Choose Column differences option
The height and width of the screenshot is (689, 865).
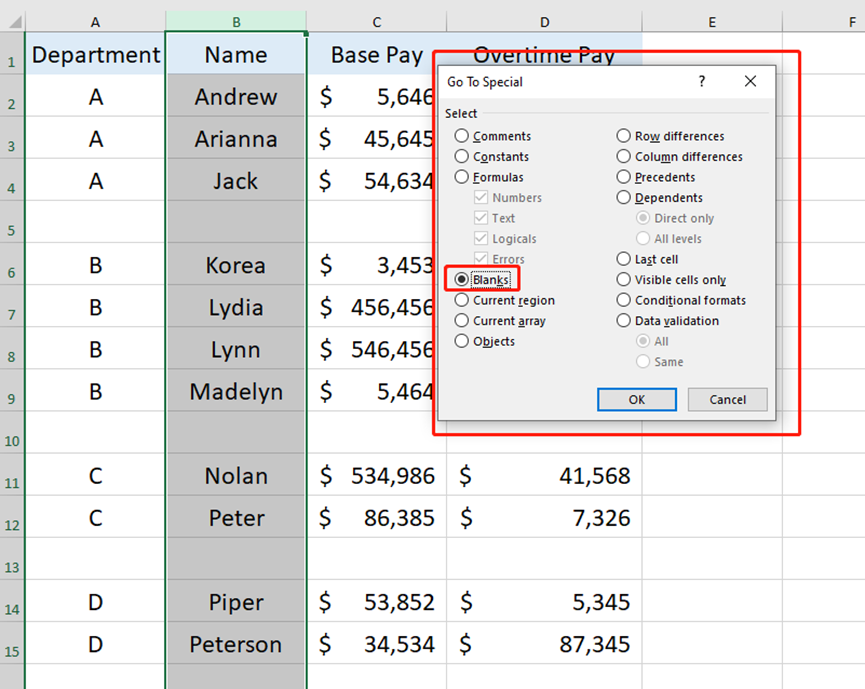coord(623,156)
